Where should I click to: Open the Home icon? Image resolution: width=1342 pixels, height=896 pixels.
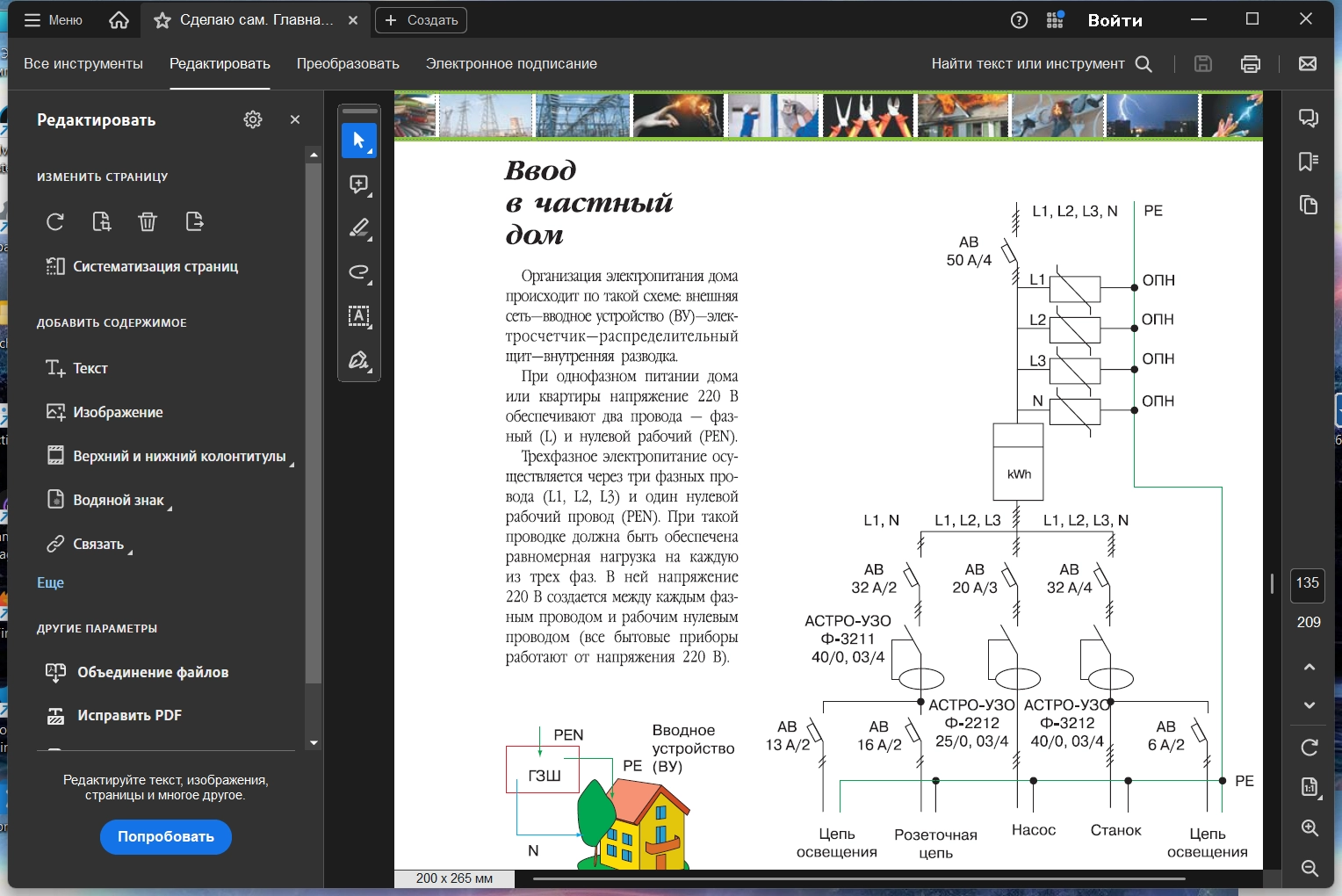click(119, 20)
